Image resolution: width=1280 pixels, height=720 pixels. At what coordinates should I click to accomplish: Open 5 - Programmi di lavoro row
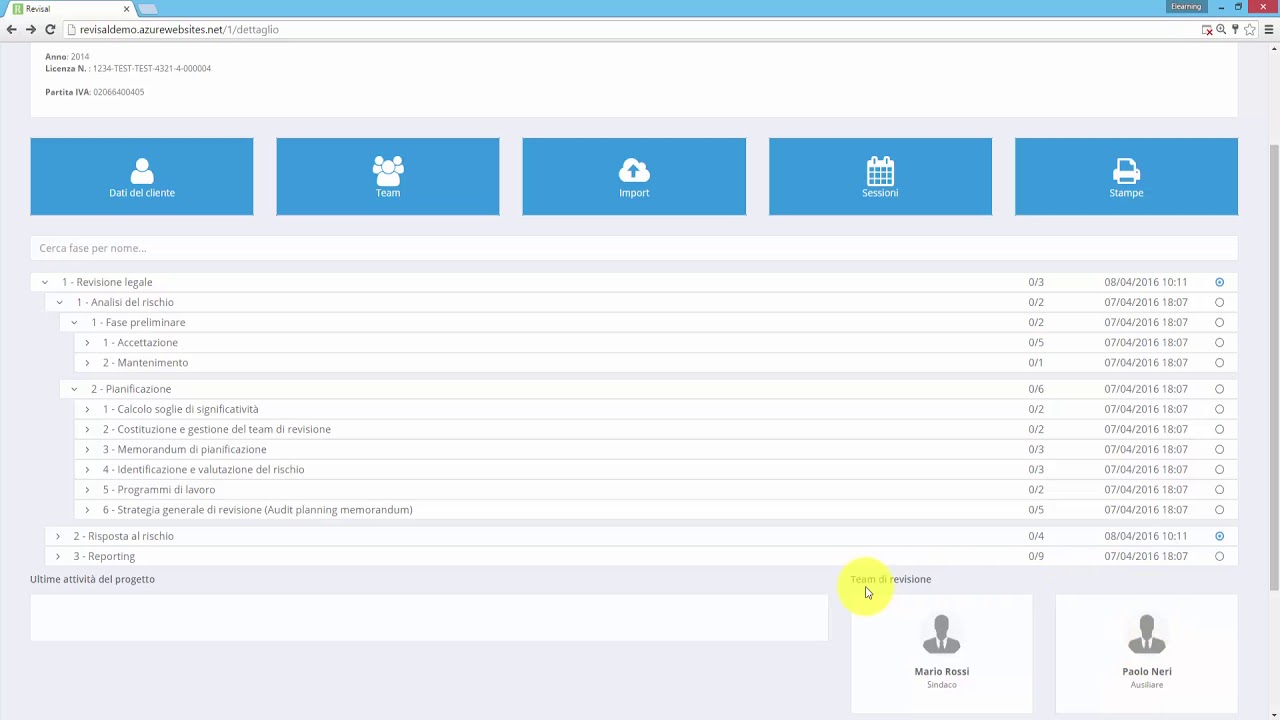tap(656, 490)
